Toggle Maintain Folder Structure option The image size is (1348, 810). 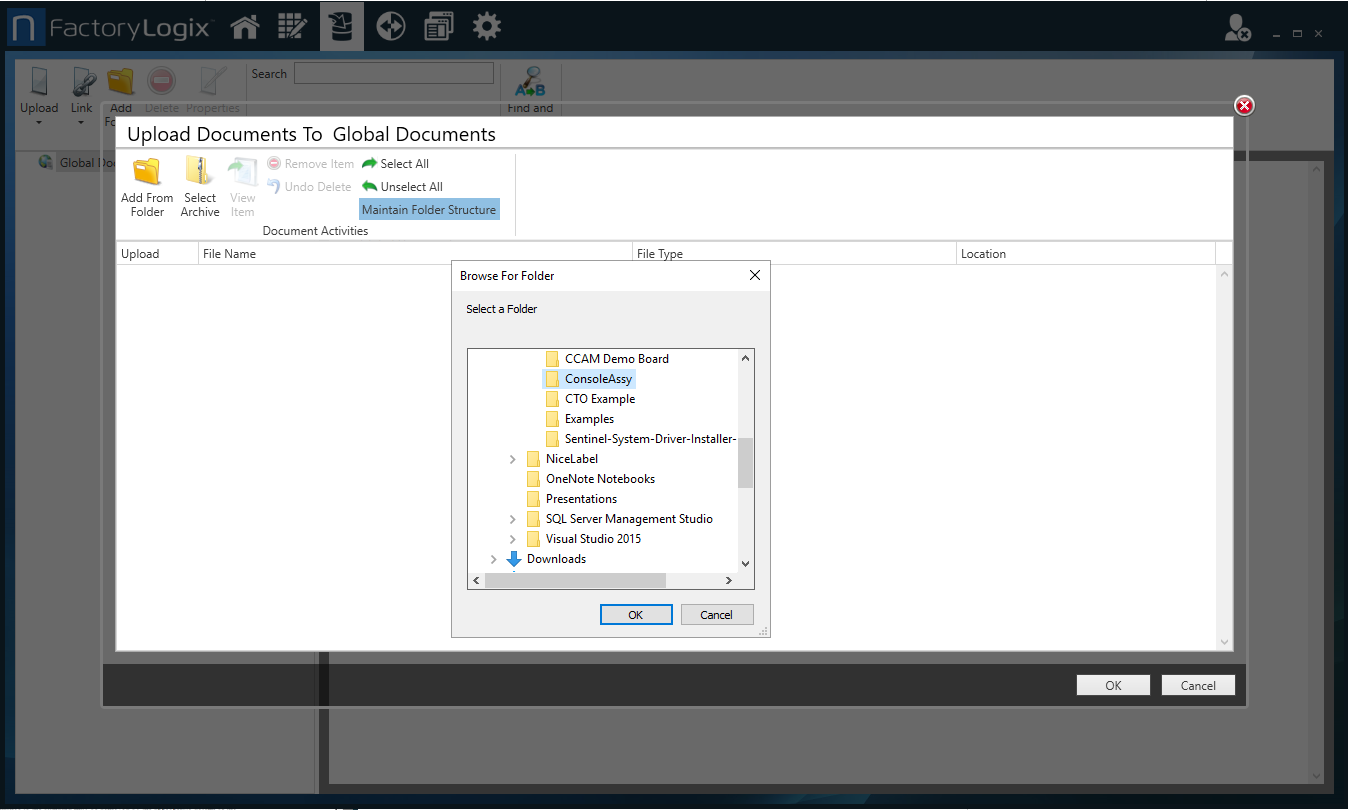tap(429, 209)
